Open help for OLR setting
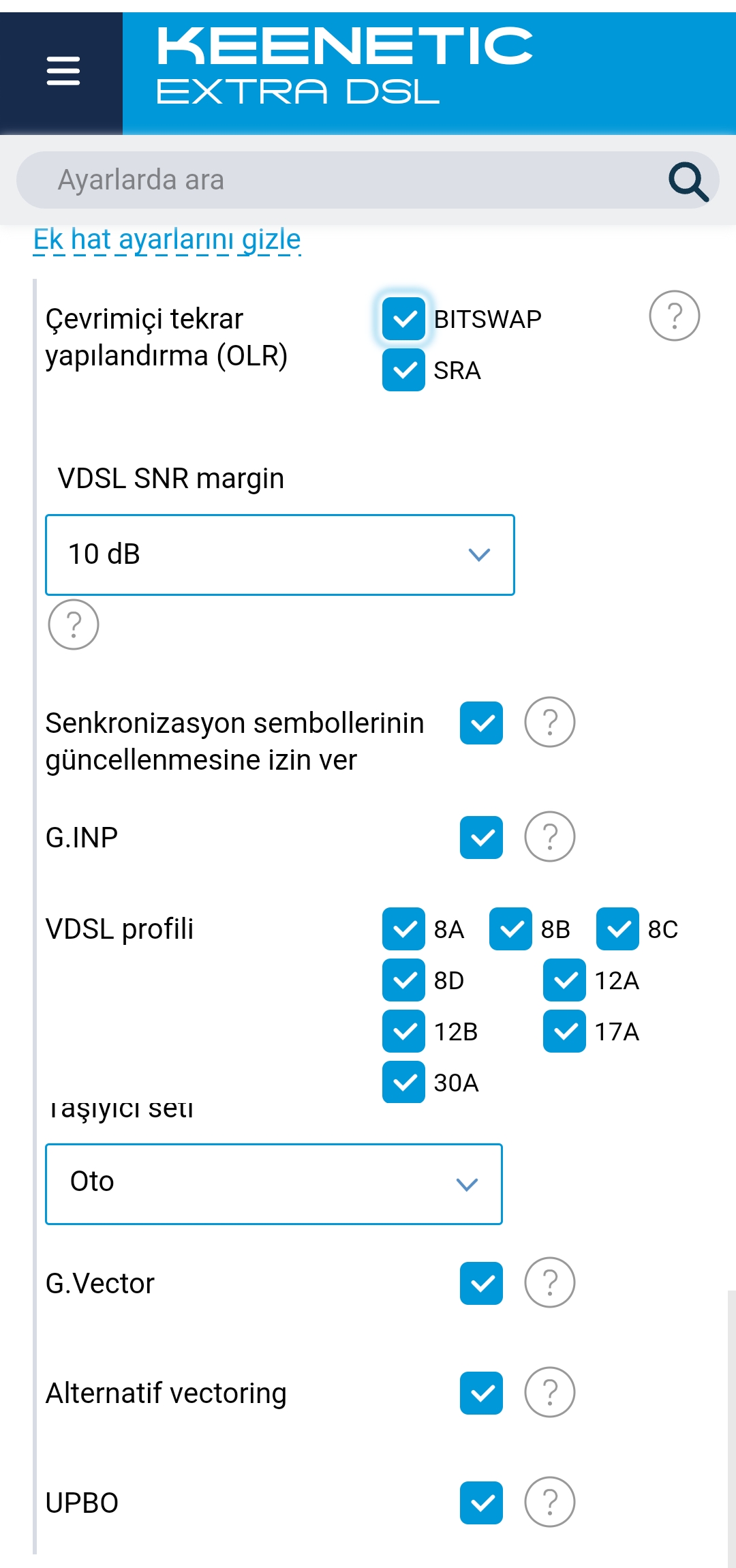Viewport: 736px width, 1568px height. tap(674, 316)
